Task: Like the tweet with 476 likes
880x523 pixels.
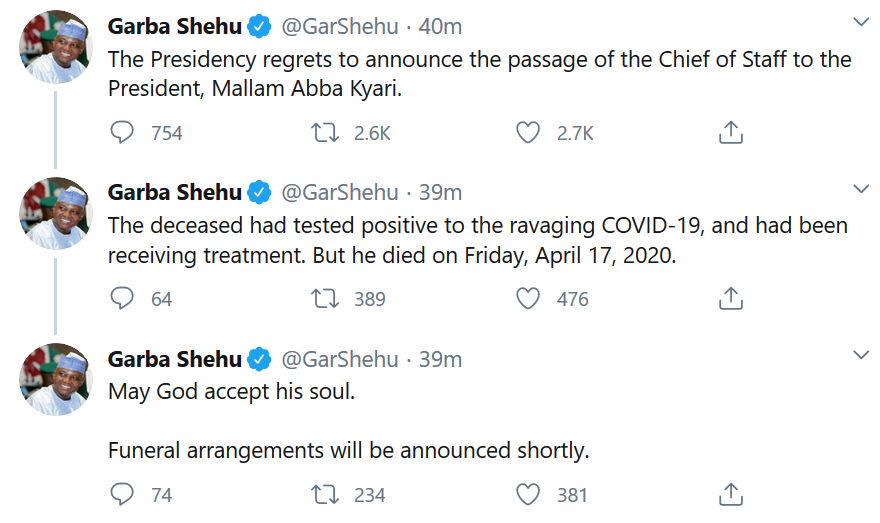Action: [528, 298]
